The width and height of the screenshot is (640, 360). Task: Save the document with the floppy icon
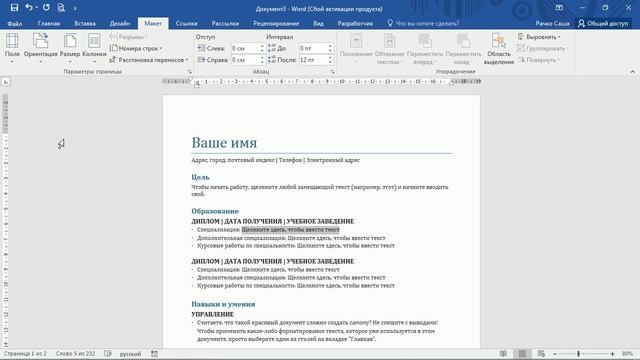click(x=14, y=8)
